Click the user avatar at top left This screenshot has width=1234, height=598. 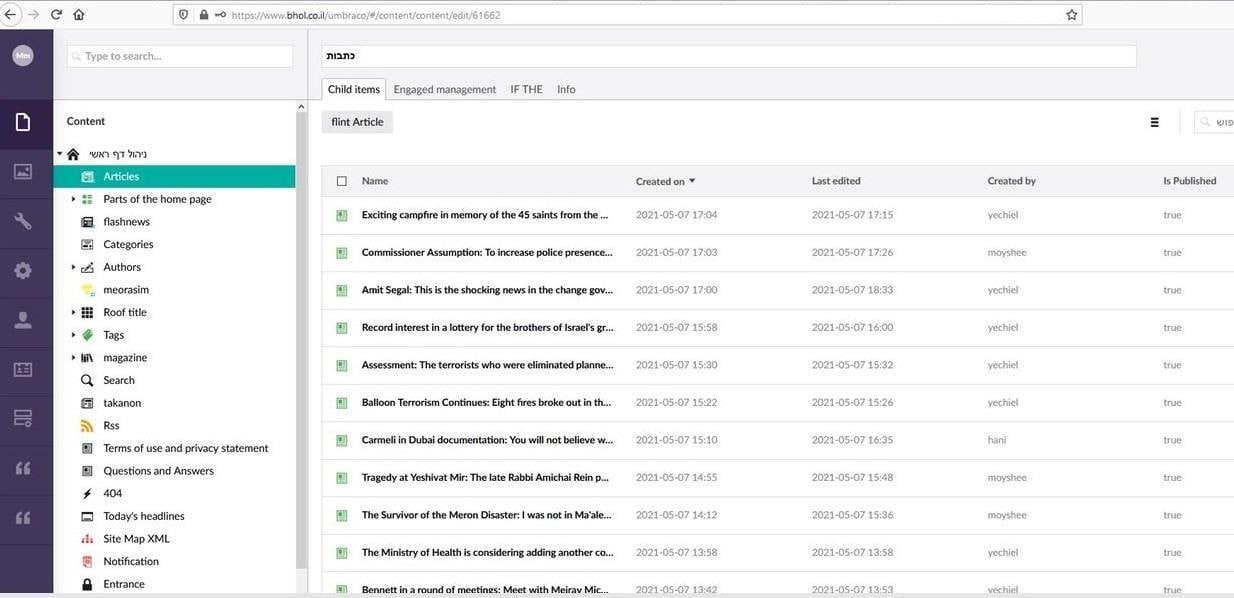pos(23,56)
